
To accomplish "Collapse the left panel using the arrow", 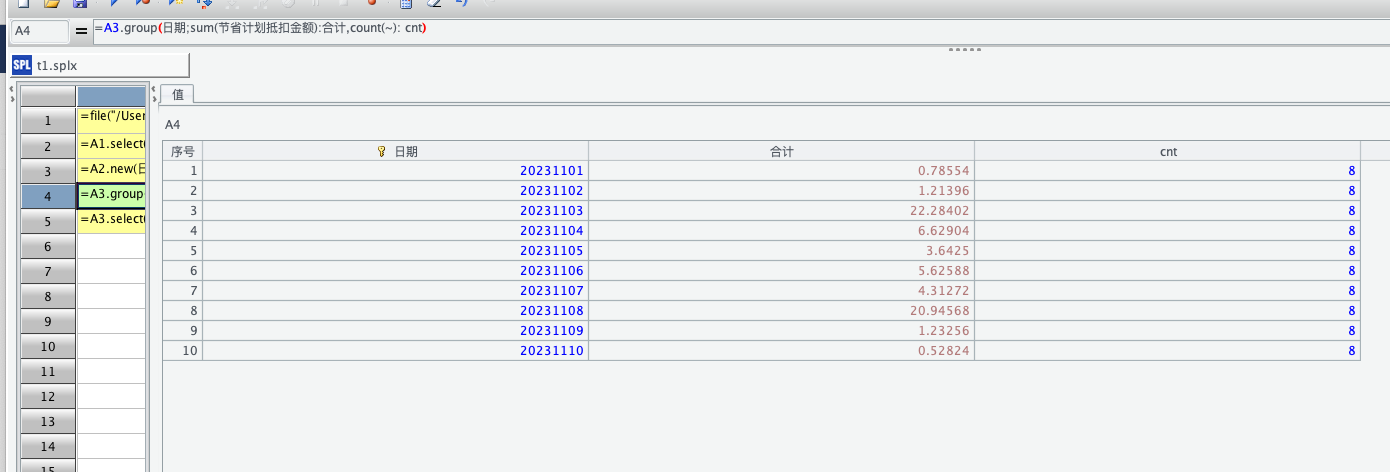I will (x=12, y=88).
